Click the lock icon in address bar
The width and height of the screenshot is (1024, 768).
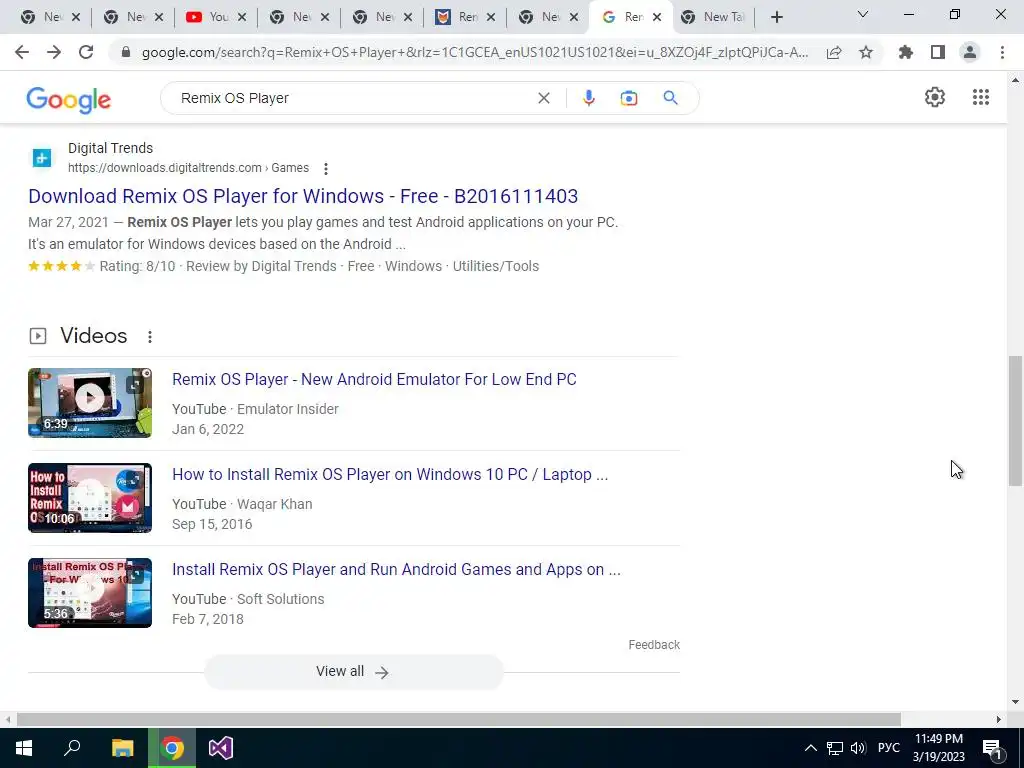point(126,52)
